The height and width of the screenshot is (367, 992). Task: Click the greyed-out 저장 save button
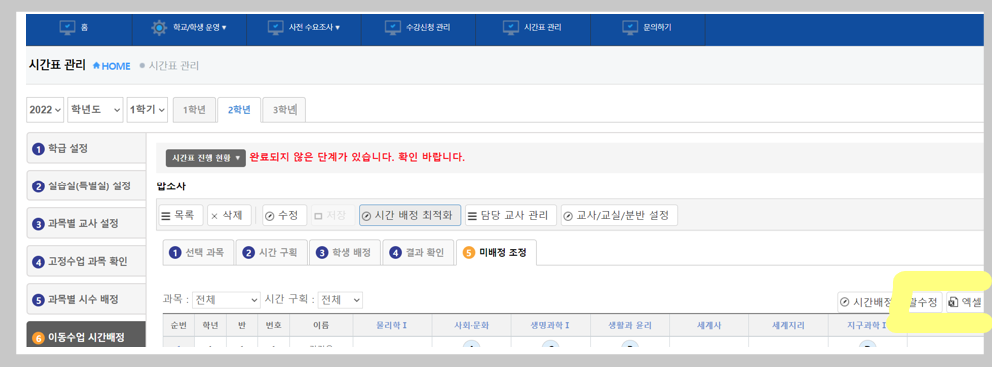click(332, 215)
